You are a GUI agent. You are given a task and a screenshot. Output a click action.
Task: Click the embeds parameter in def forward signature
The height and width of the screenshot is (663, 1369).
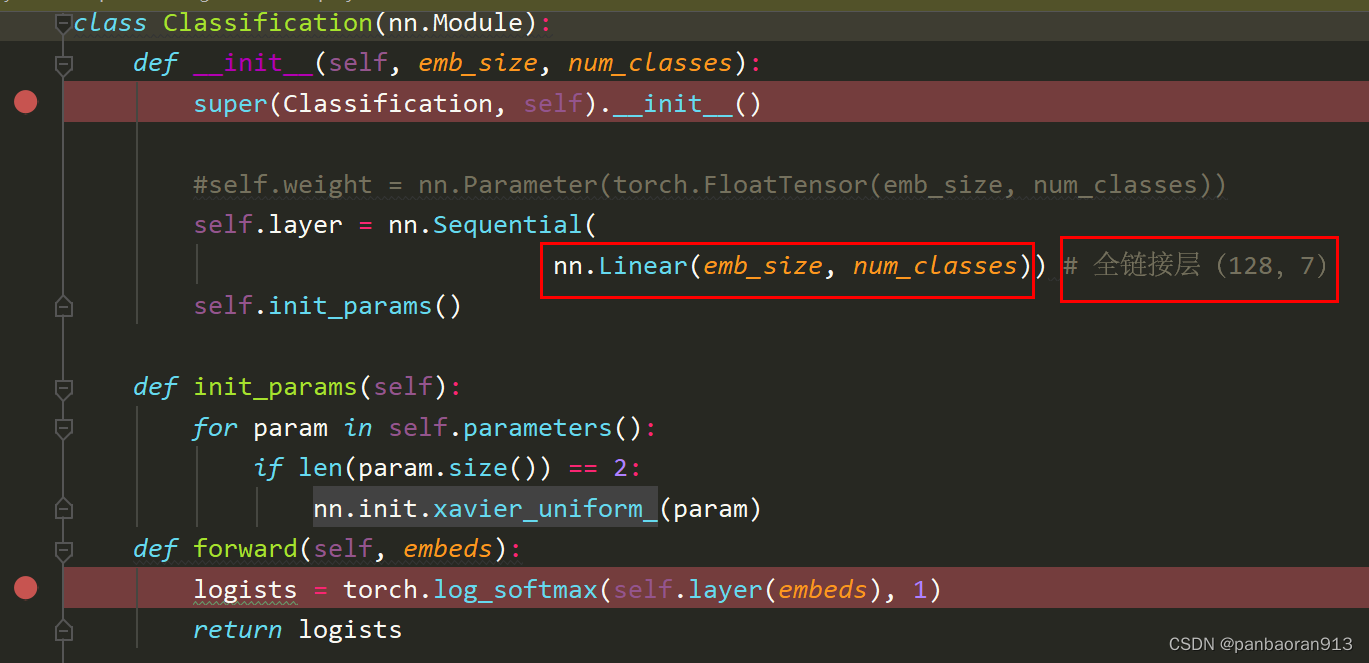pyautogui.click(x=448, y=548)
